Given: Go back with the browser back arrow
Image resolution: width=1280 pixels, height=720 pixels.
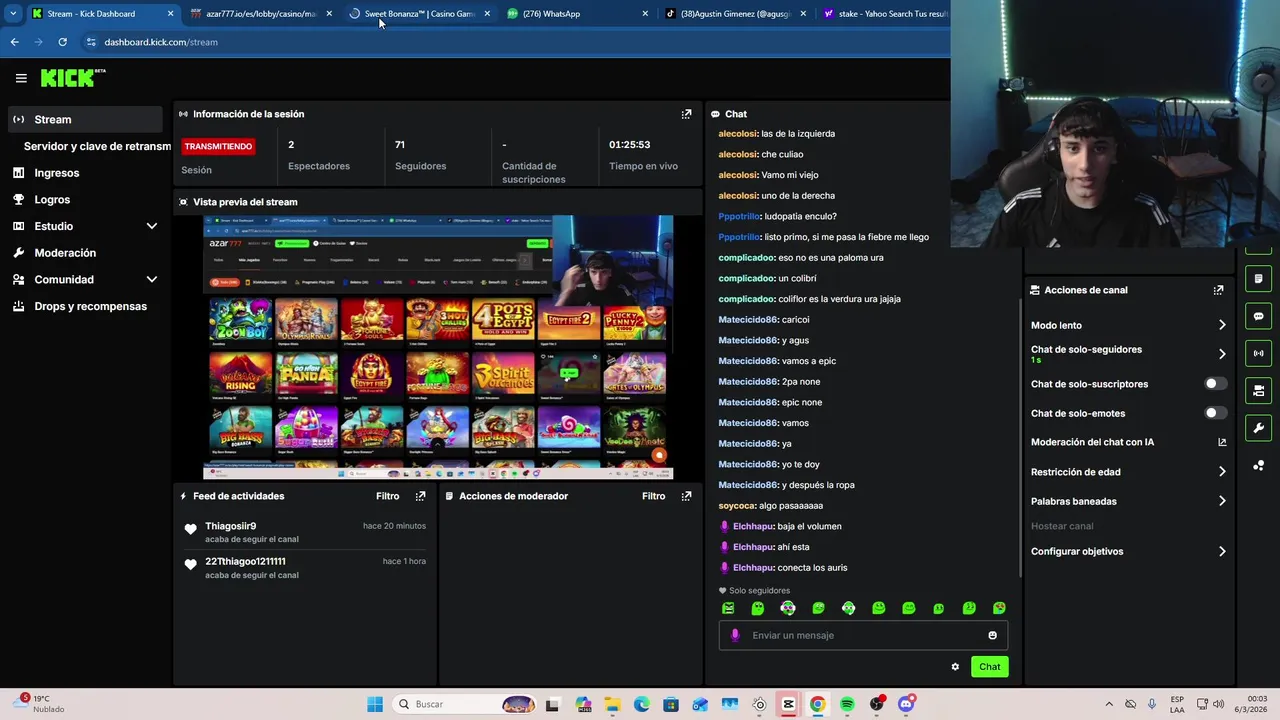Looking at the screenshot, I should click(x=14, y=42).
